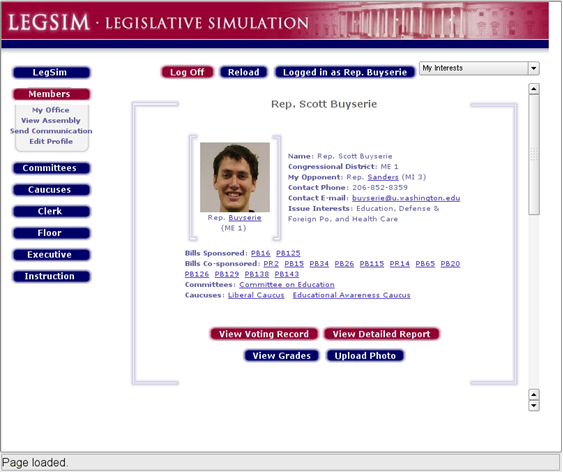Reload the page with Reload button
The width and height of the screenshot is (563, 472).
[243, 72]
